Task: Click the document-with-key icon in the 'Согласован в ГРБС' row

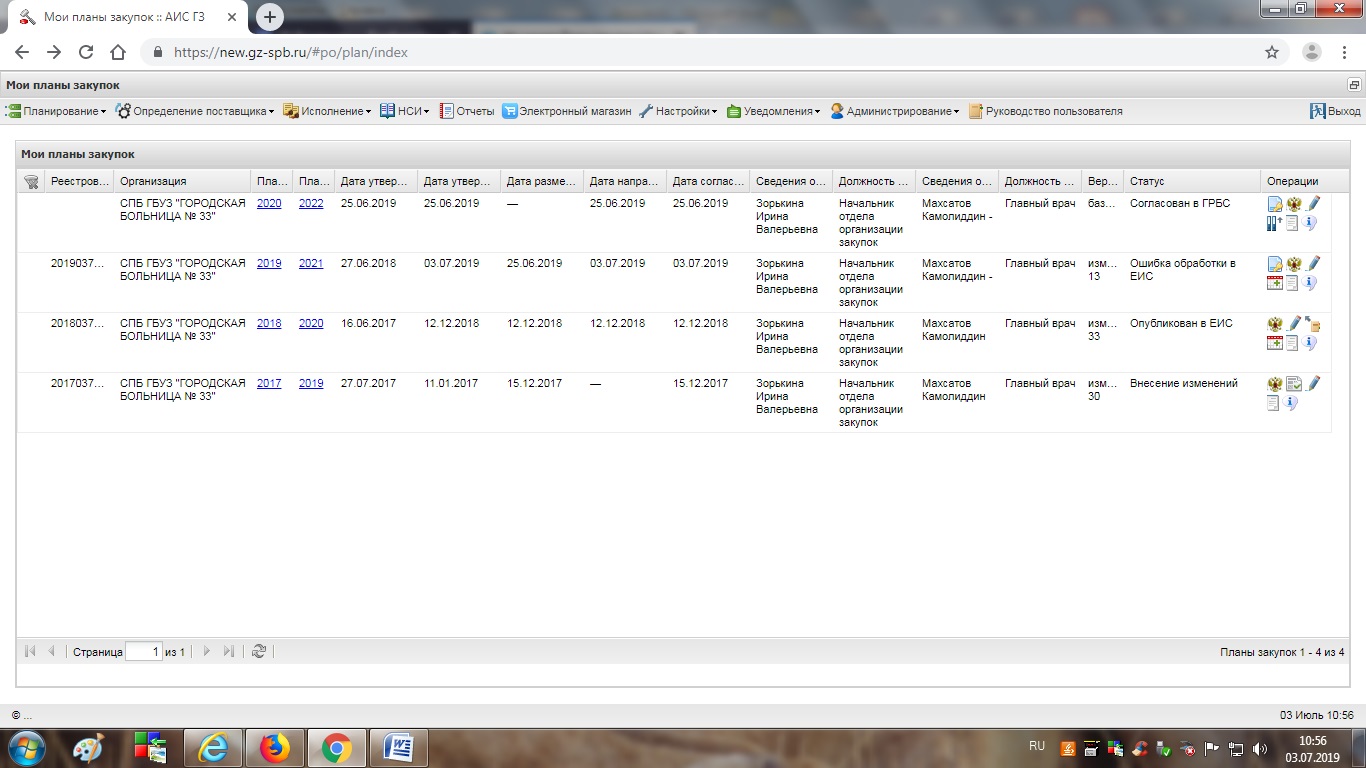Action: 1275,204
